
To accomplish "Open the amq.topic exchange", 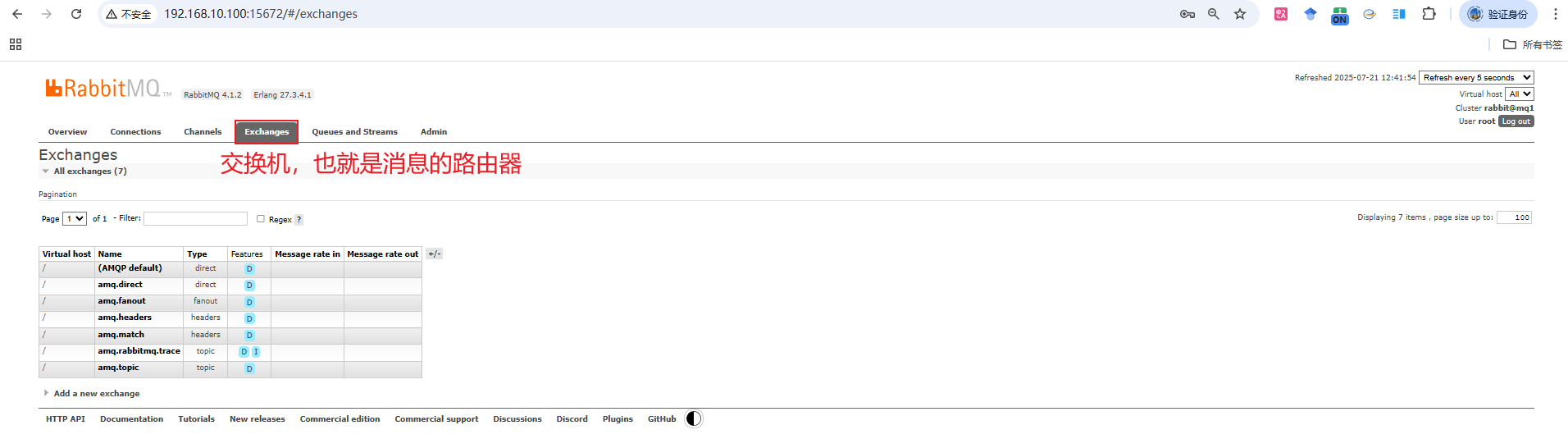I will pyautogui.click(x=118, y=368).
